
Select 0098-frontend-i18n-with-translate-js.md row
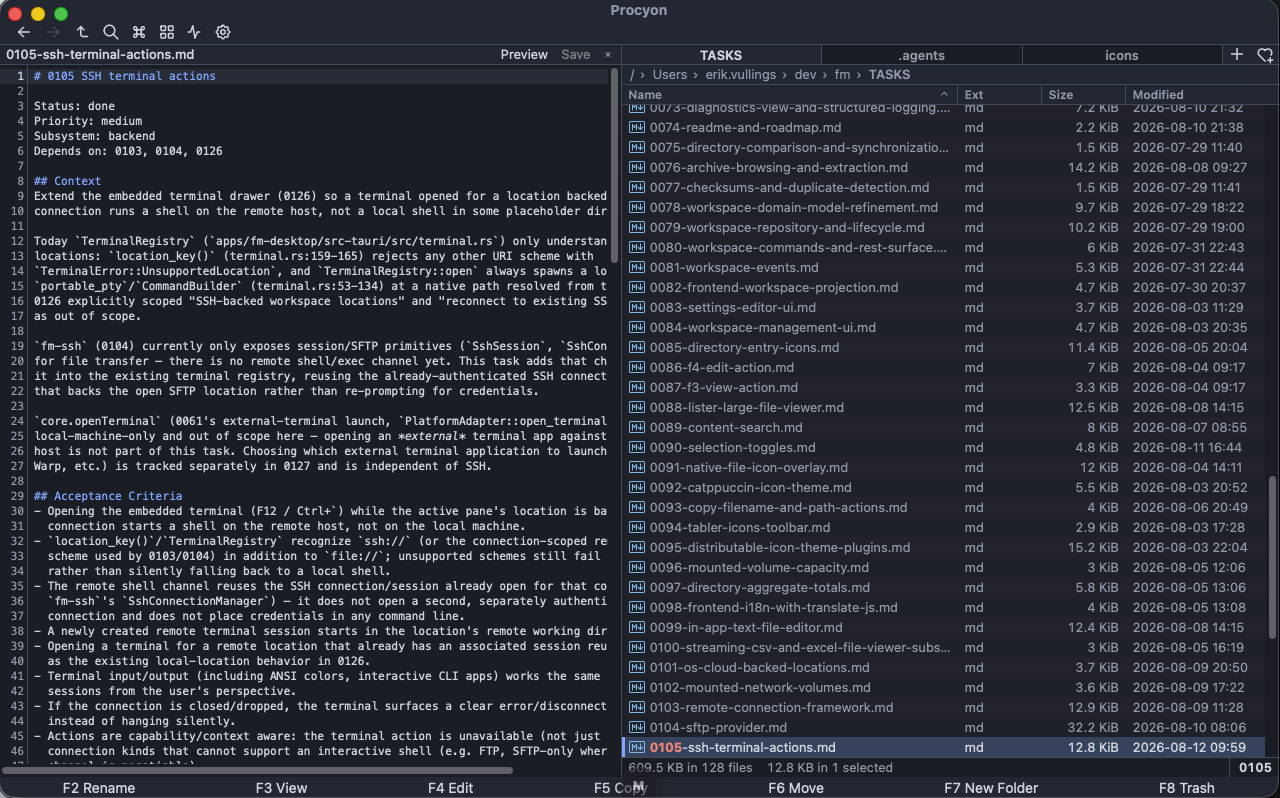(943, 607)
